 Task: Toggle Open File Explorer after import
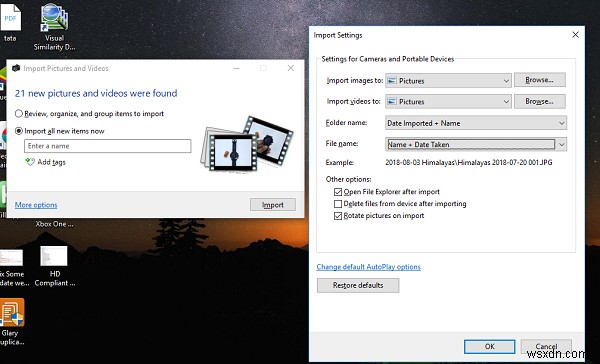tap(338, 192)
